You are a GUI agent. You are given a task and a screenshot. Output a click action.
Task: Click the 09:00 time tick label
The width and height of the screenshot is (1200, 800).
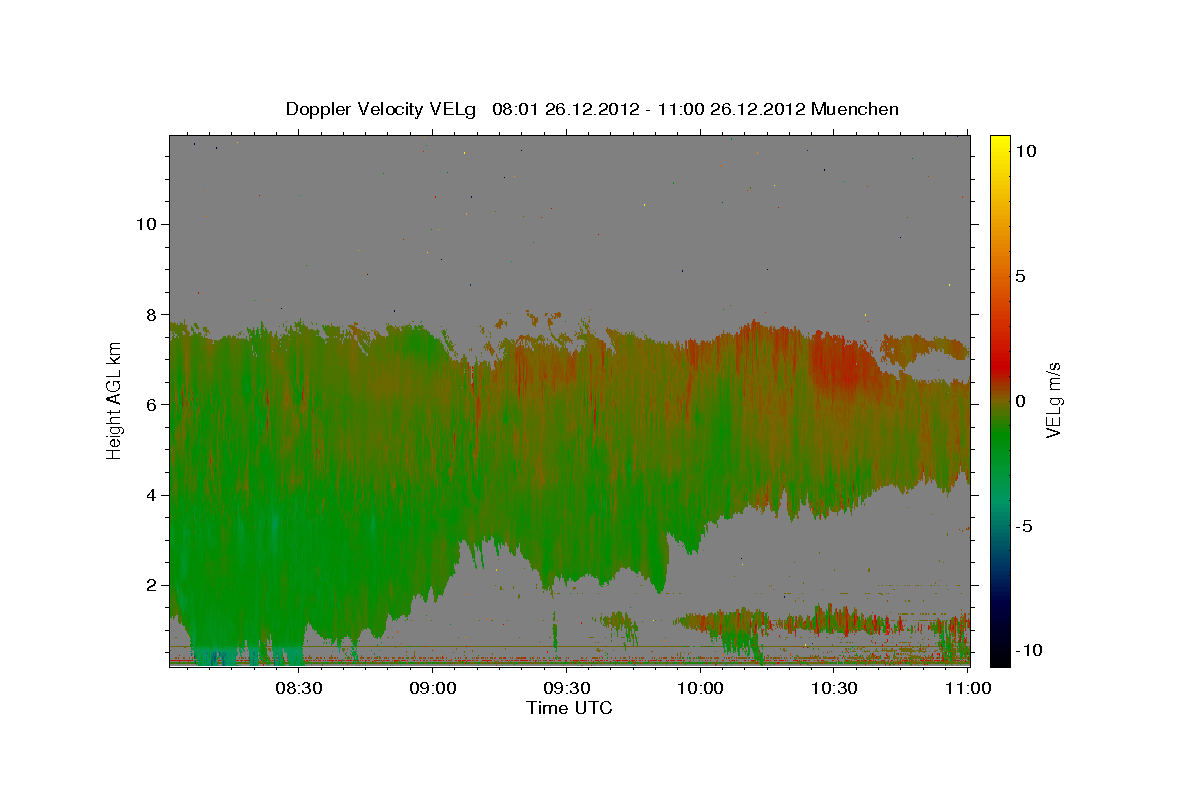click(433, 688)
